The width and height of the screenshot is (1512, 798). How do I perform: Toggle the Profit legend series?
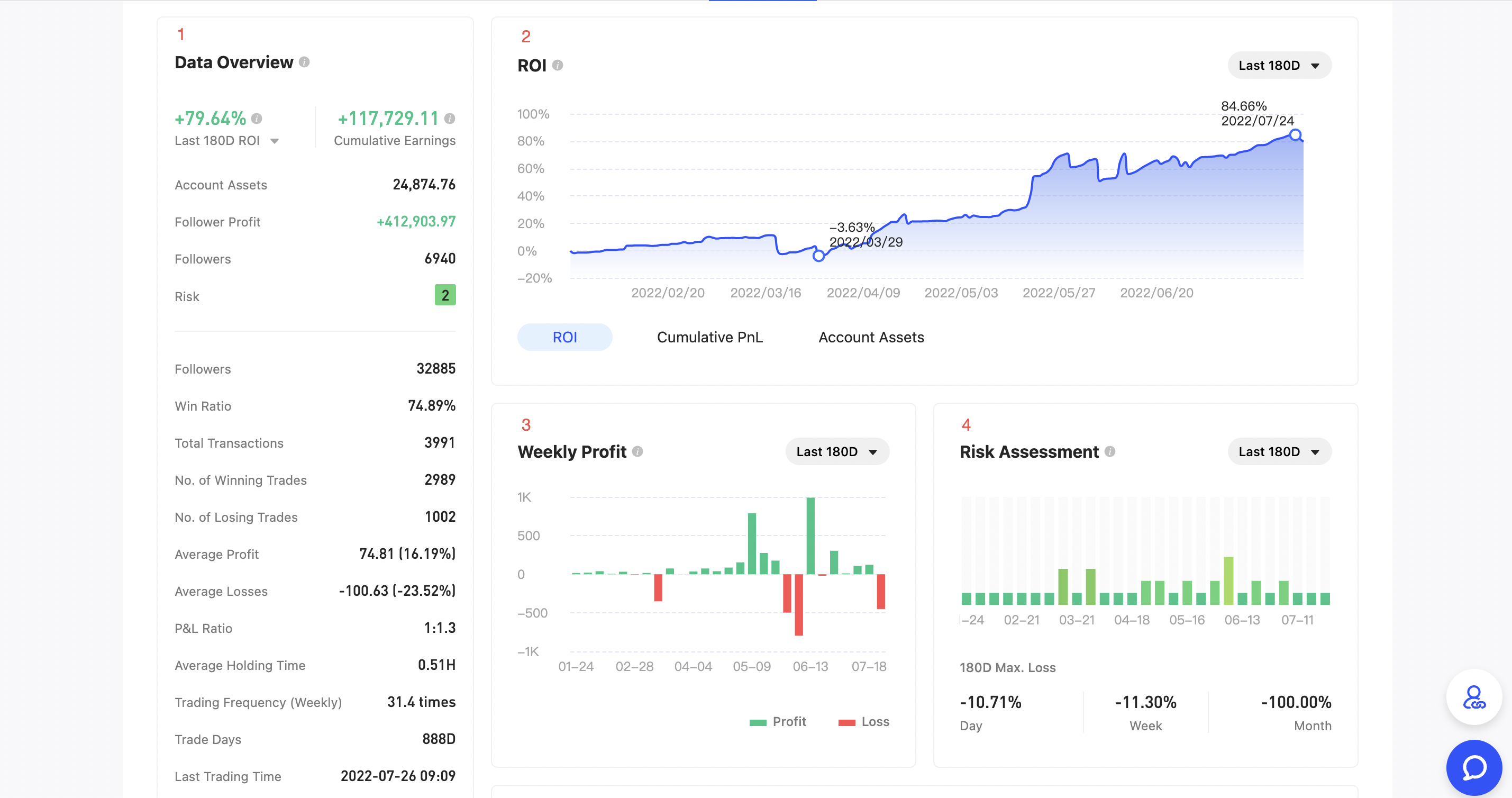click(x=778, y=722)
